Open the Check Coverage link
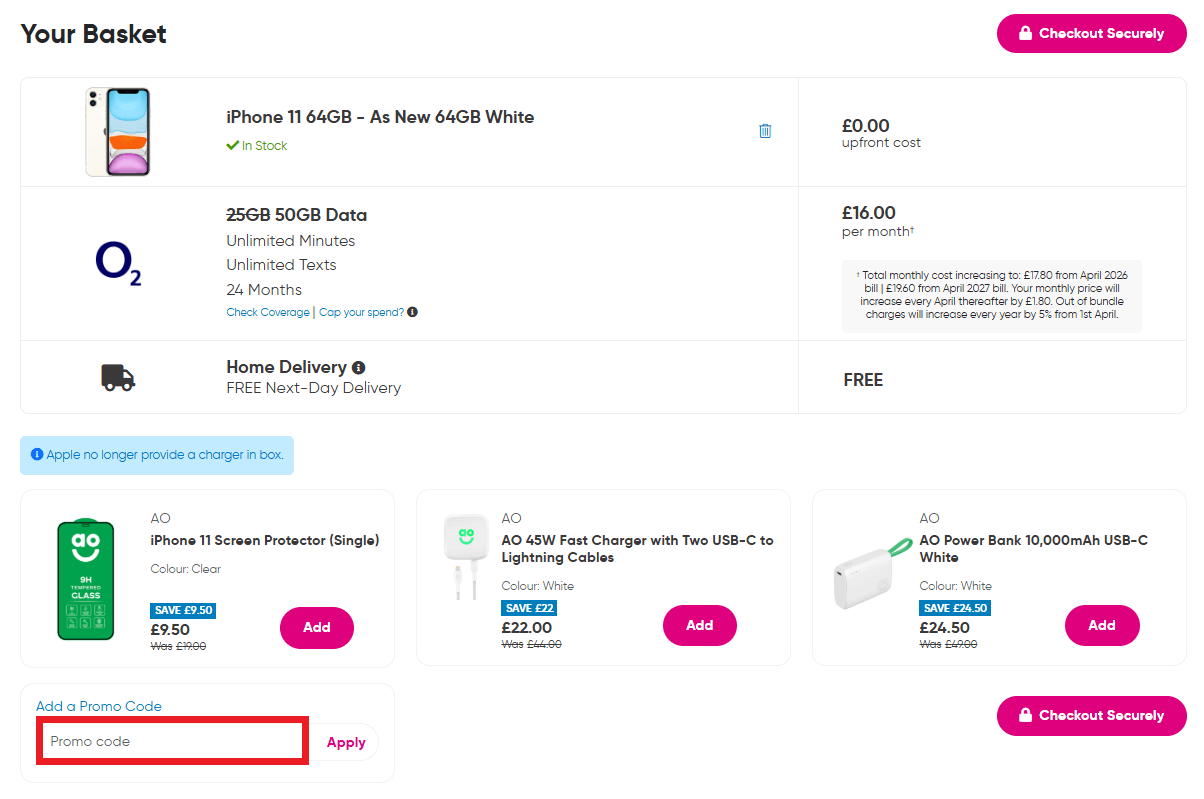1204x799 pixels. (x=268, y=312)
